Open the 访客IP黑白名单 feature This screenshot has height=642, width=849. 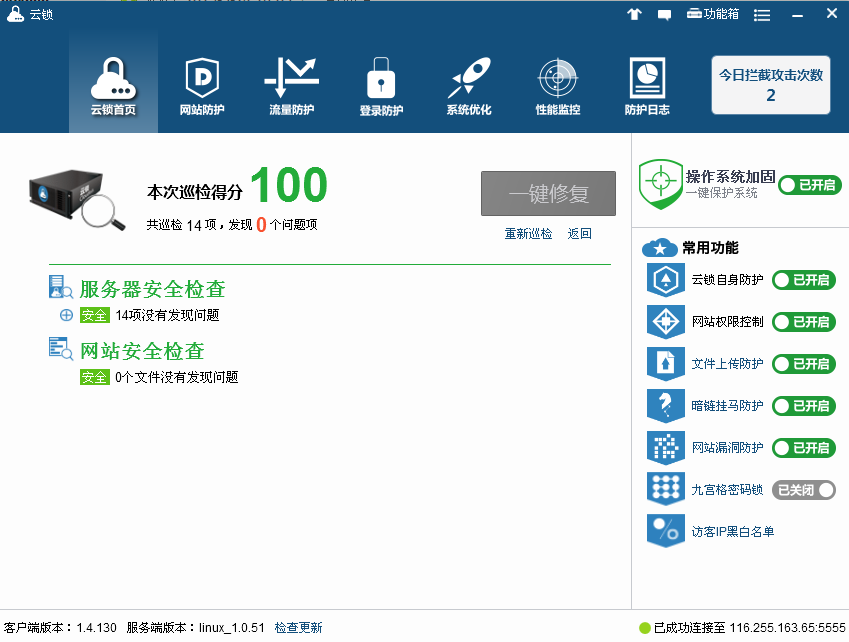[733, 532]
